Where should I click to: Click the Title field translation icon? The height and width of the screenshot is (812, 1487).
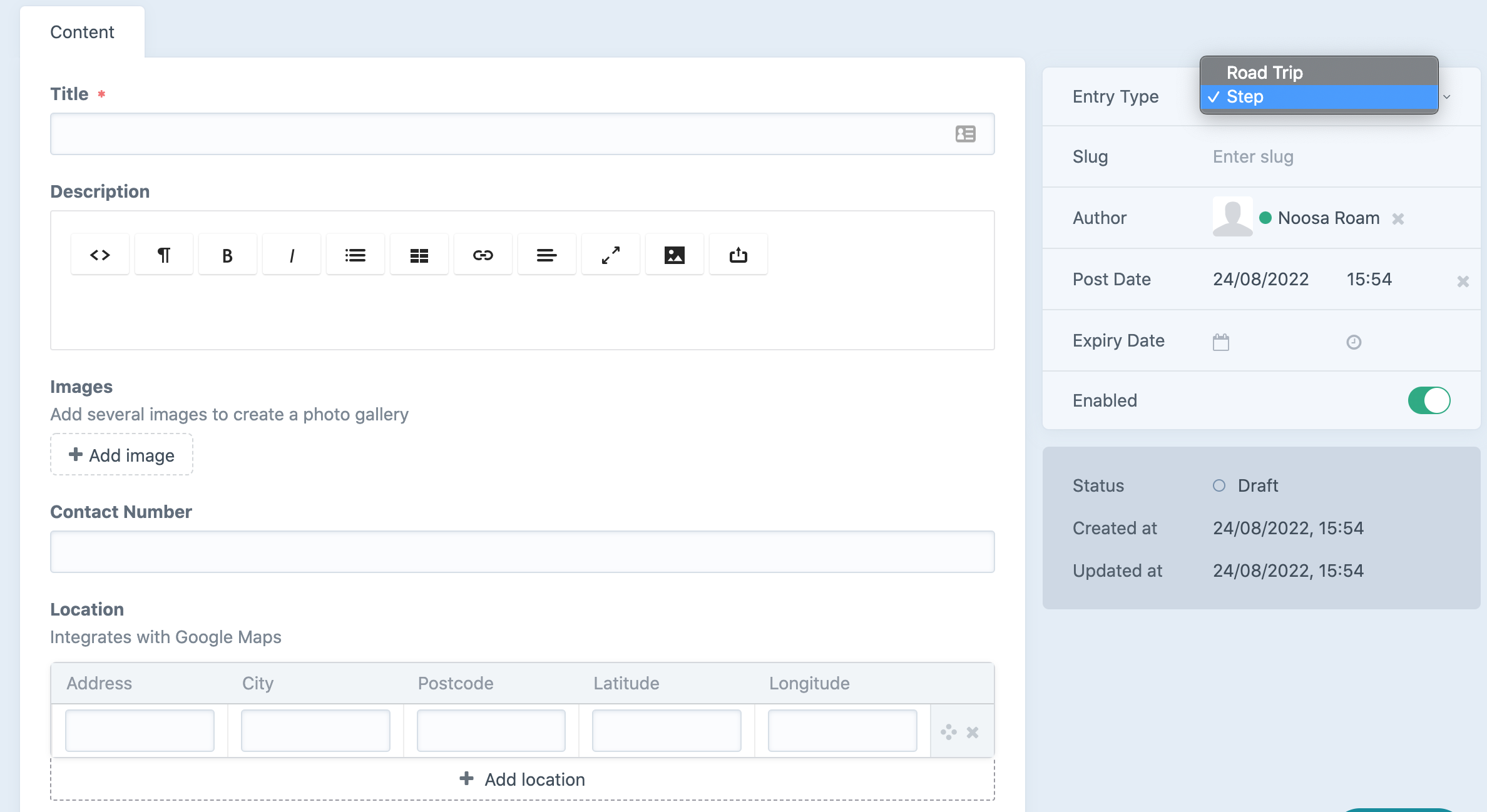click(966, 134)
